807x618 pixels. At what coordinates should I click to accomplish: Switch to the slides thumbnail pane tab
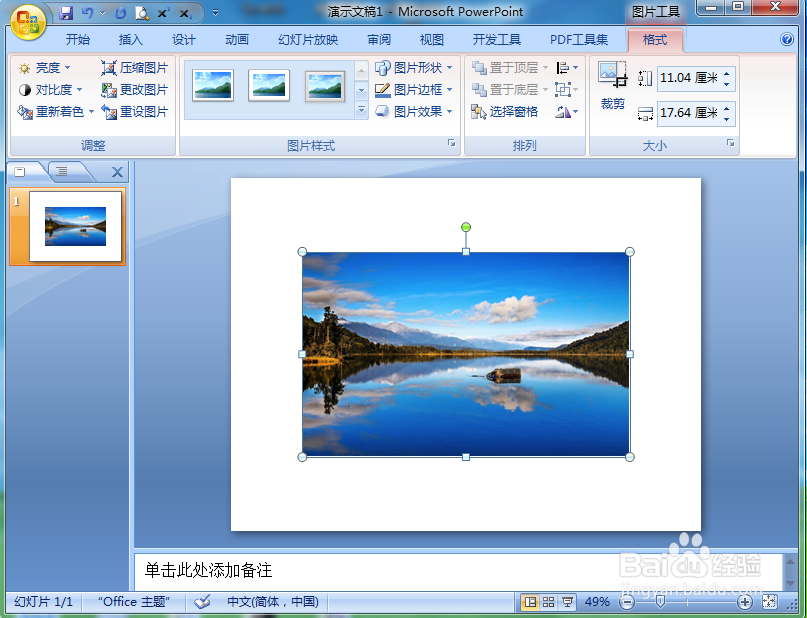coord(20,172)
